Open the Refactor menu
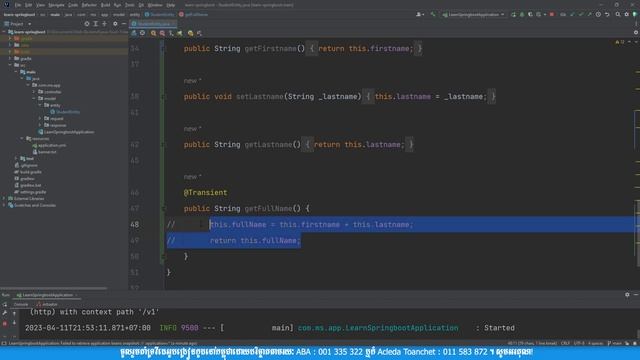 (89, 5)
